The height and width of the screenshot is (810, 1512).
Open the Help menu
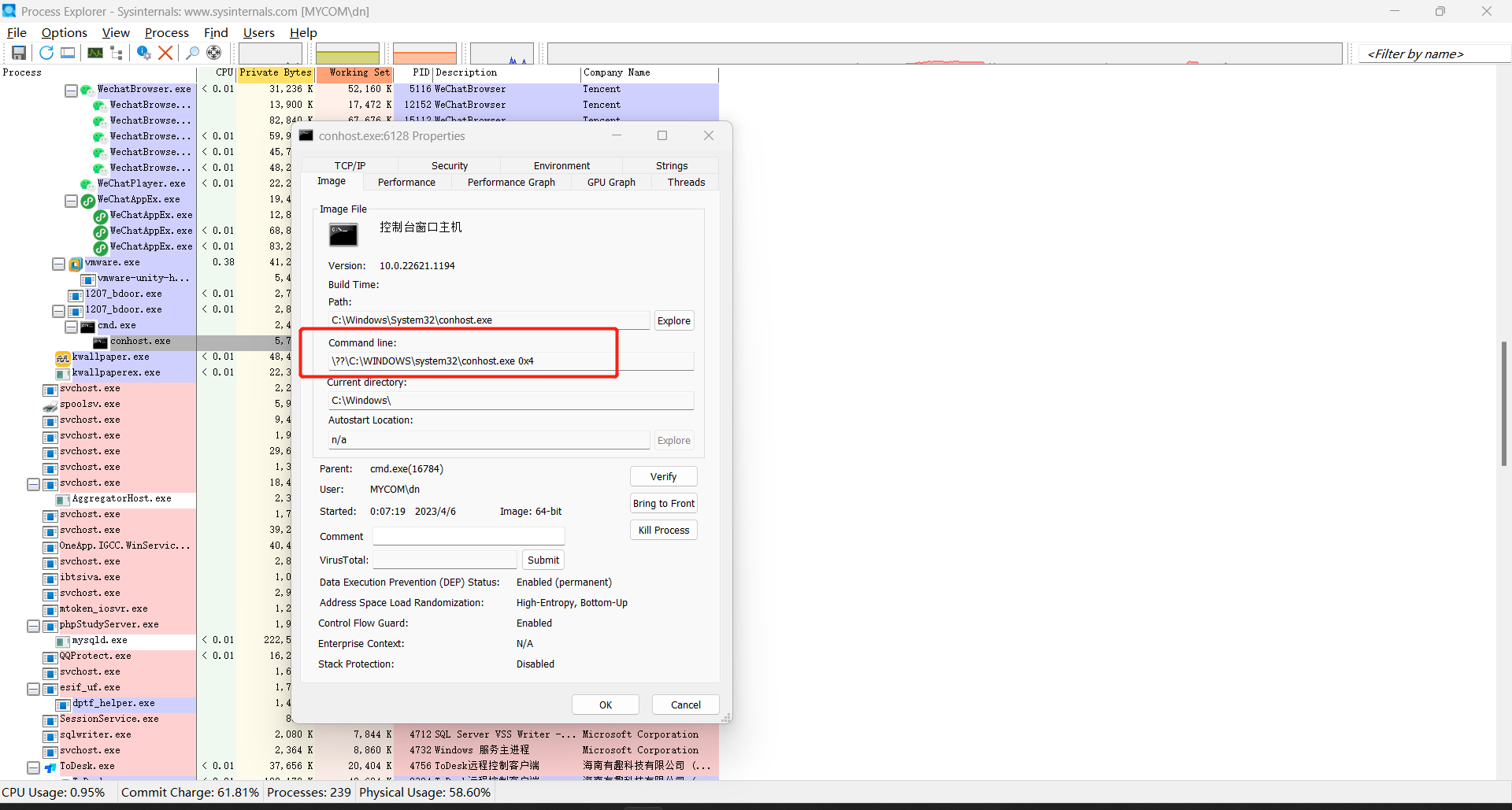coord(303,32)
